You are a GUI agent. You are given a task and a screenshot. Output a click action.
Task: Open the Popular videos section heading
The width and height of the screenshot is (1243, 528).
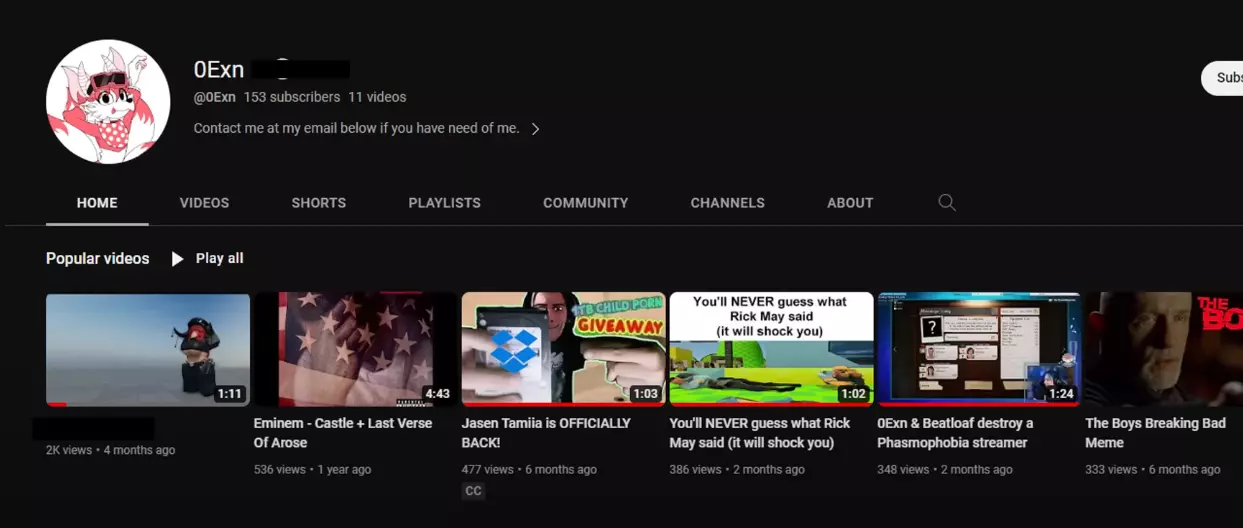(97, 258)
